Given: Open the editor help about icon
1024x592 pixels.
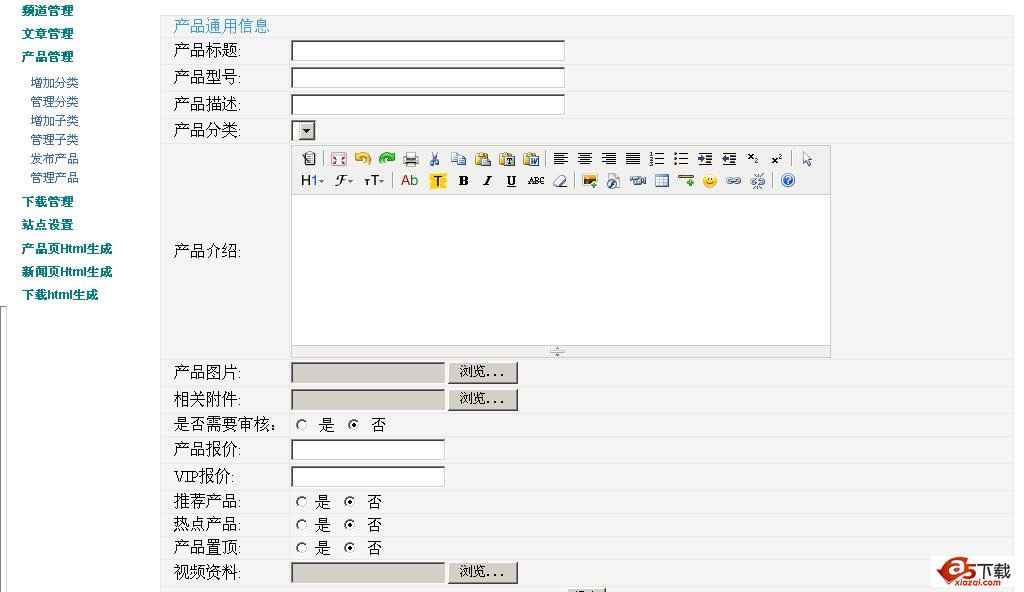Looking at the screenshot, I should [x=788, y=181].
